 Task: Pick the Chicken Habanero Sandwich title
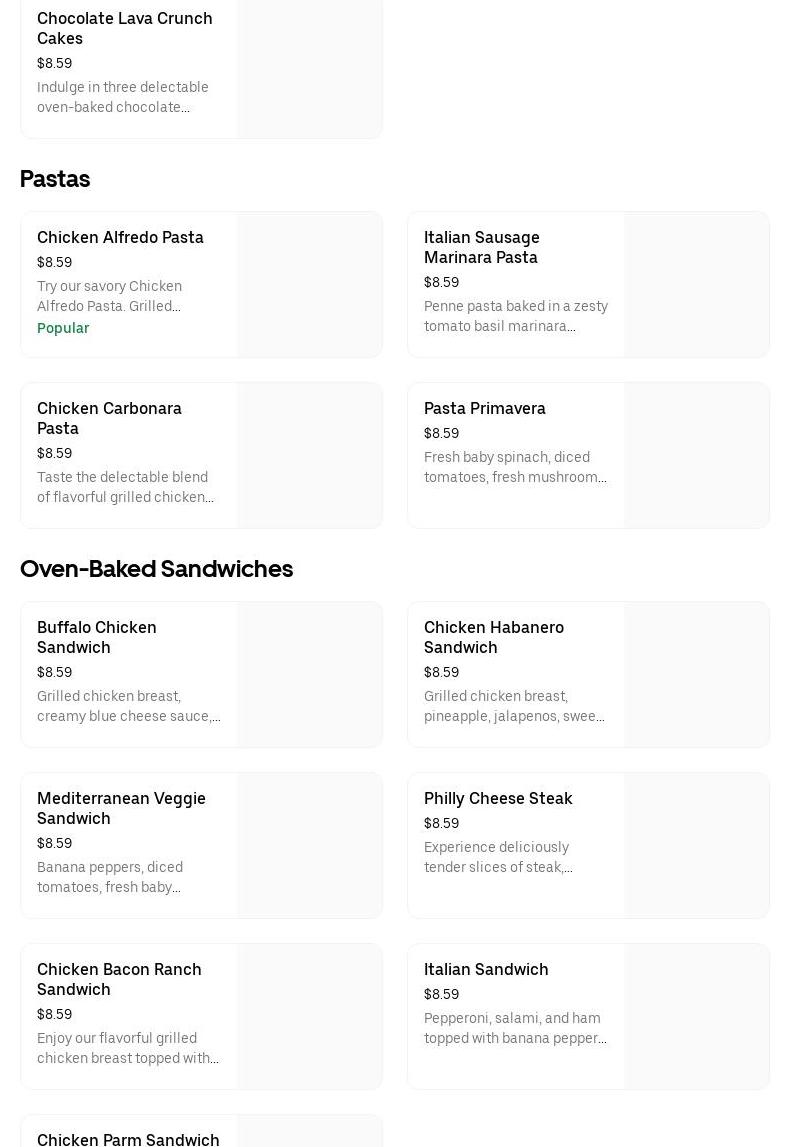pos(494,637)
